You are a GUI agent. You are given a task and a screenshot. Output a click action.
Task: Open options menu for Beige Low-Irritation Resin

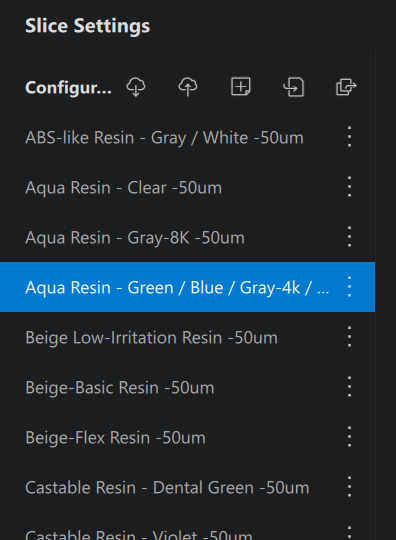point(350,337)
